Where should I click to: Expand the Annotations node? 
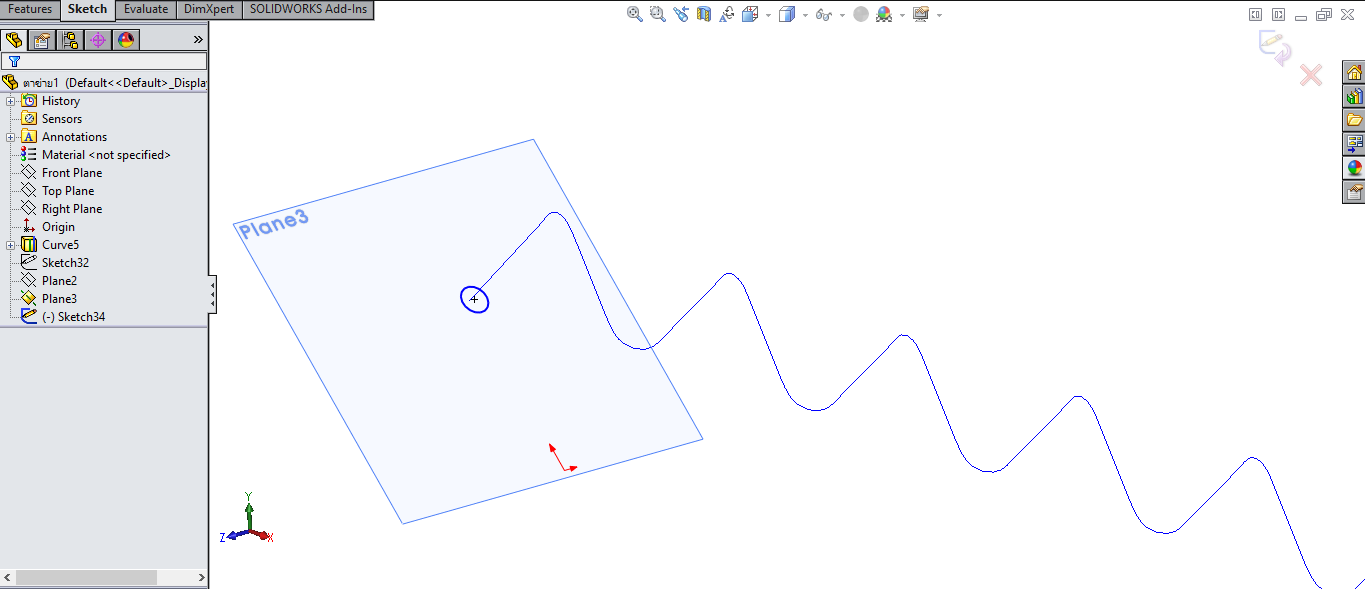click(x=10, y=137)
